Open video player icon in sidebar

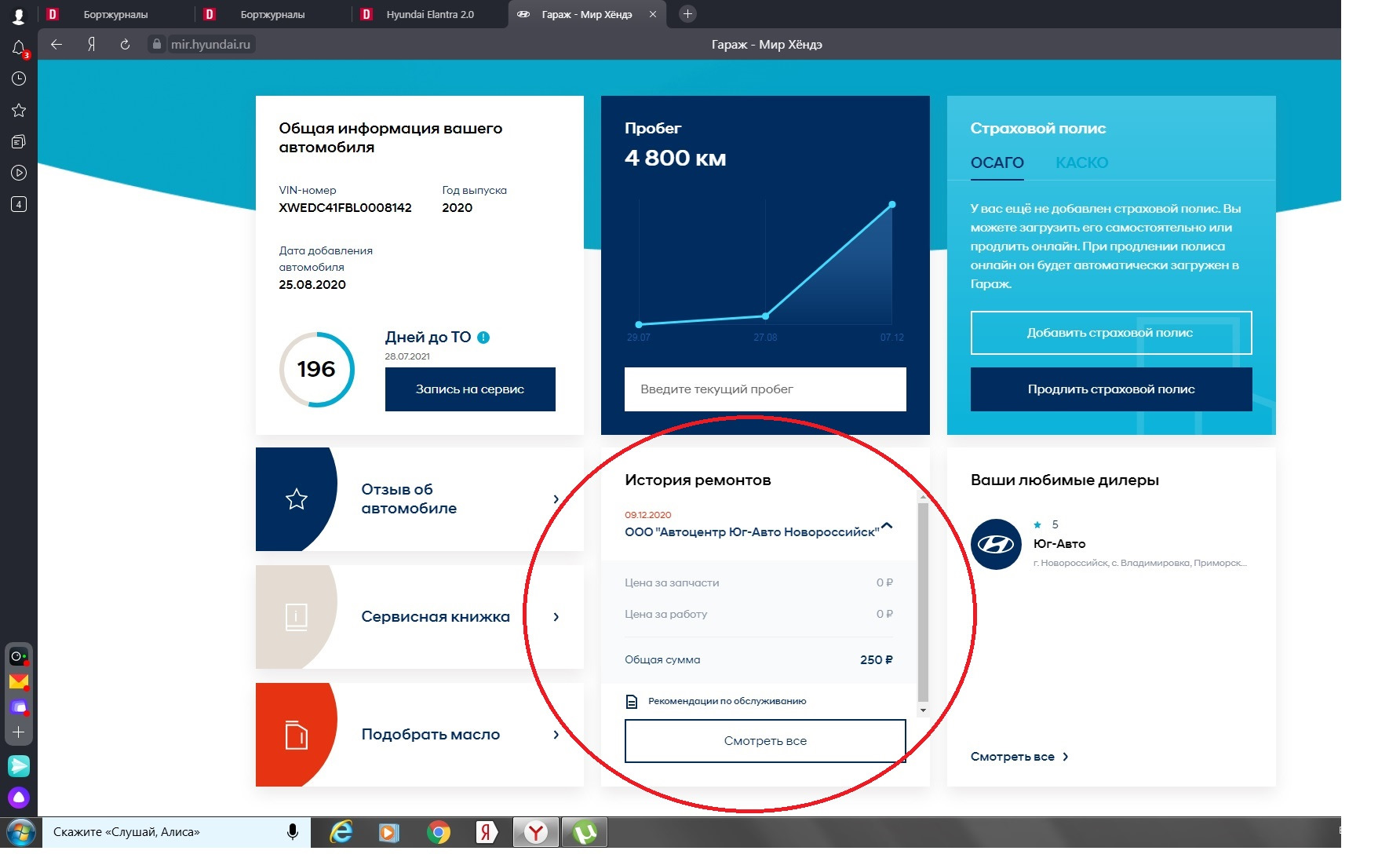[x=19, y=173]
